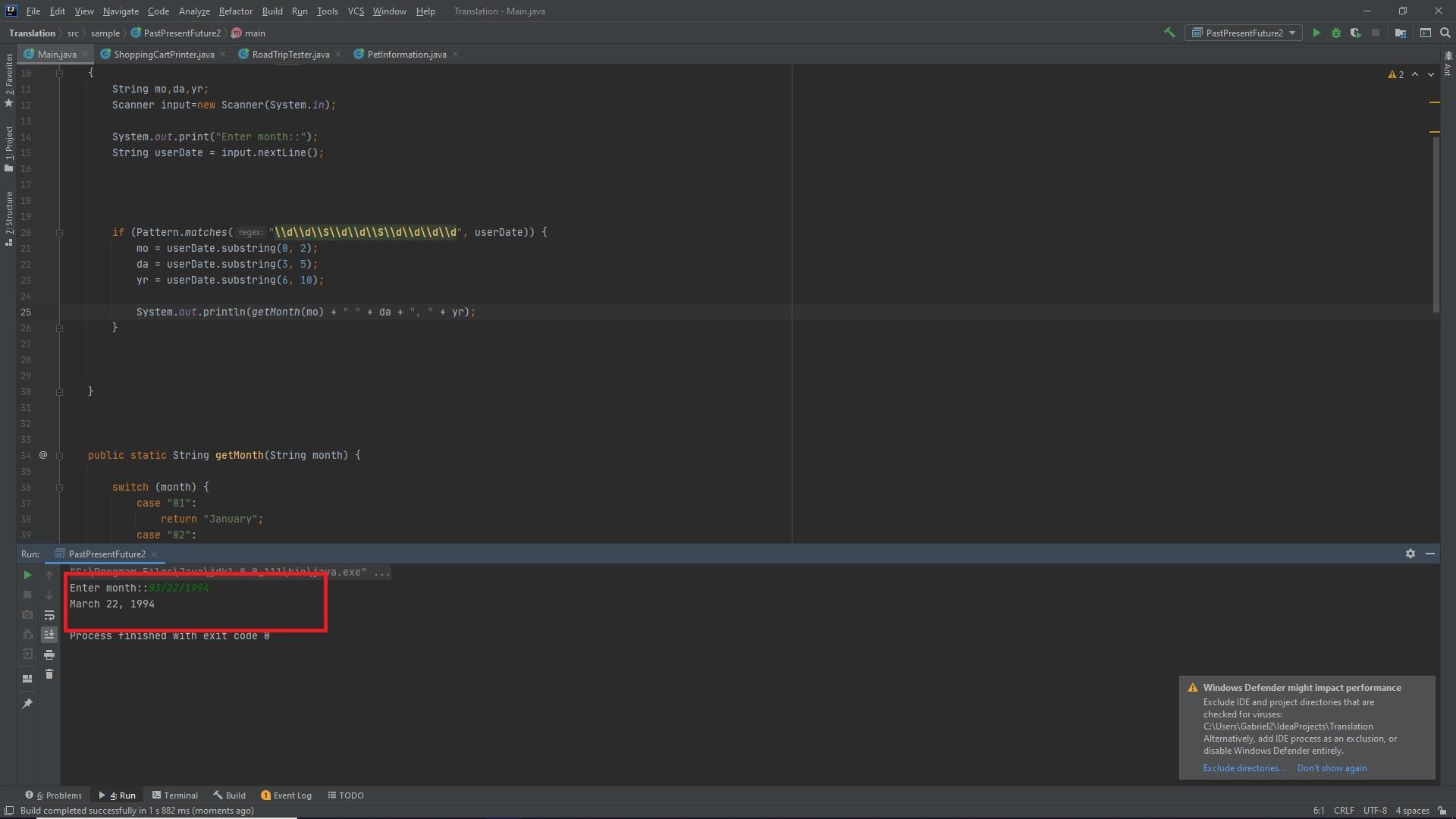Open the Search Everywhere magnifier icon
This screenshot has width=1456, height=819.
coord(1445,33)
